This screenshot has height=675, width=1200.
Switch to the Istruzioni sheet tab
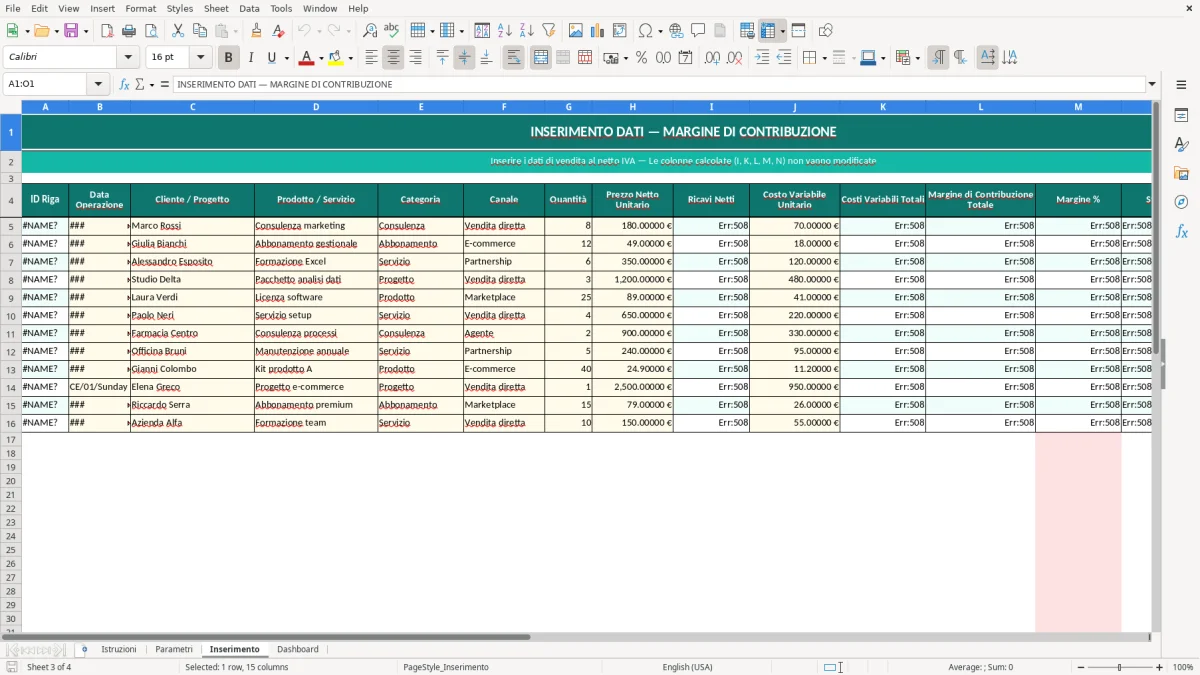coord(119,649)
